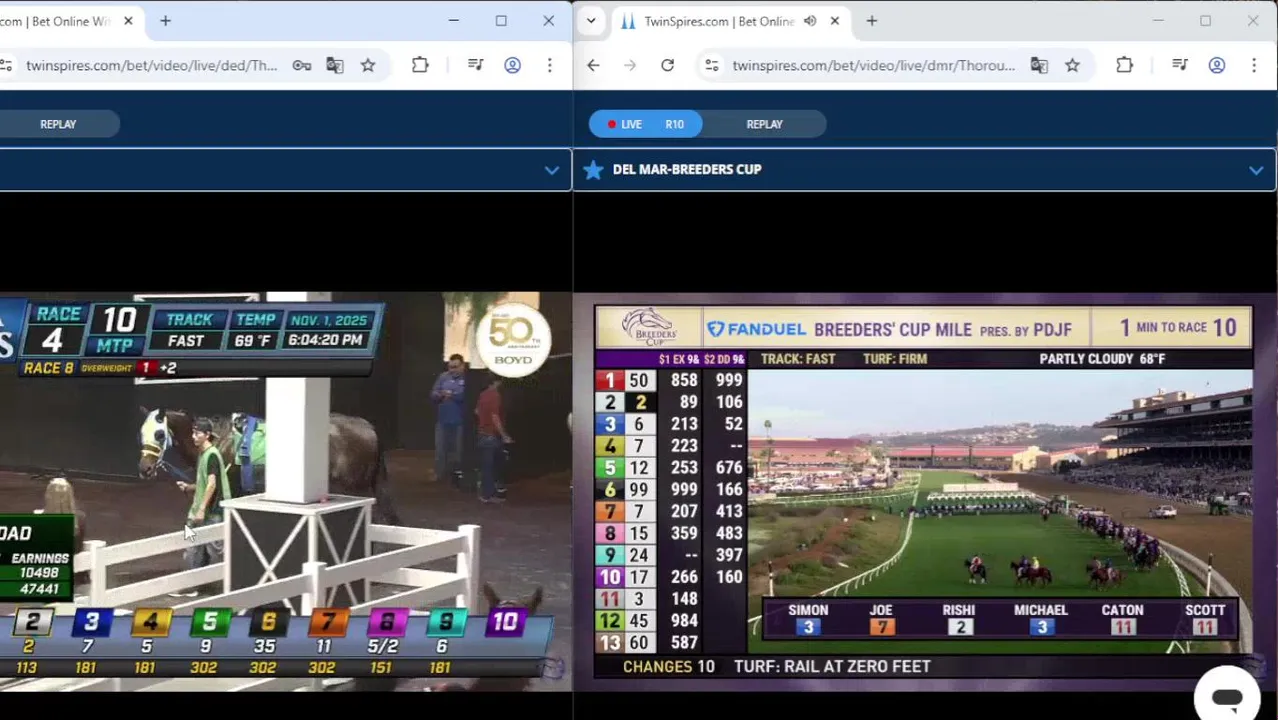This screenshot has height=720, width=1278.
Task: Click the Del Mar-Breeders Cup favorite star
Action: click(593, 170)
